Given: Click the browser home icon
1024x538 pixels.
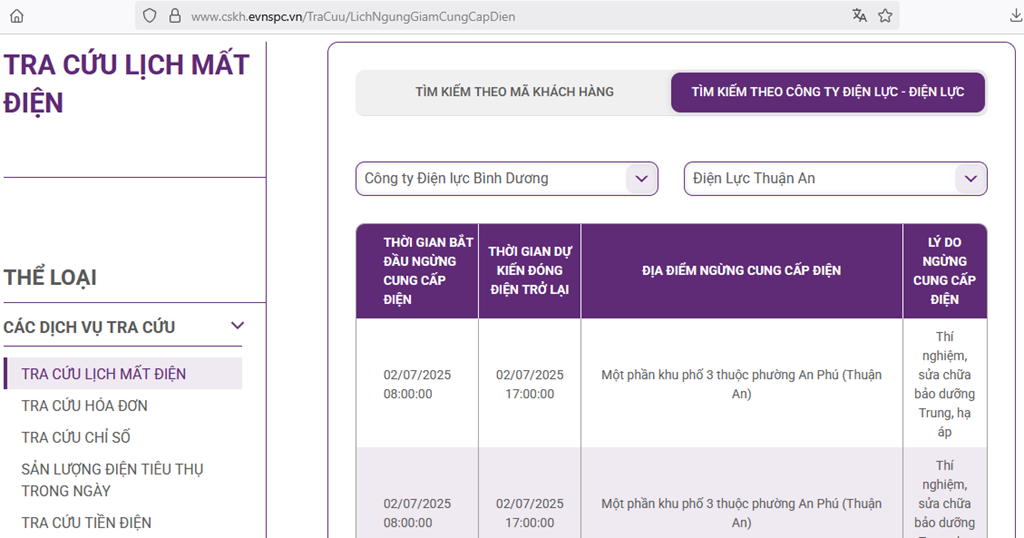Looking at the screenshot, I should 16,16.
